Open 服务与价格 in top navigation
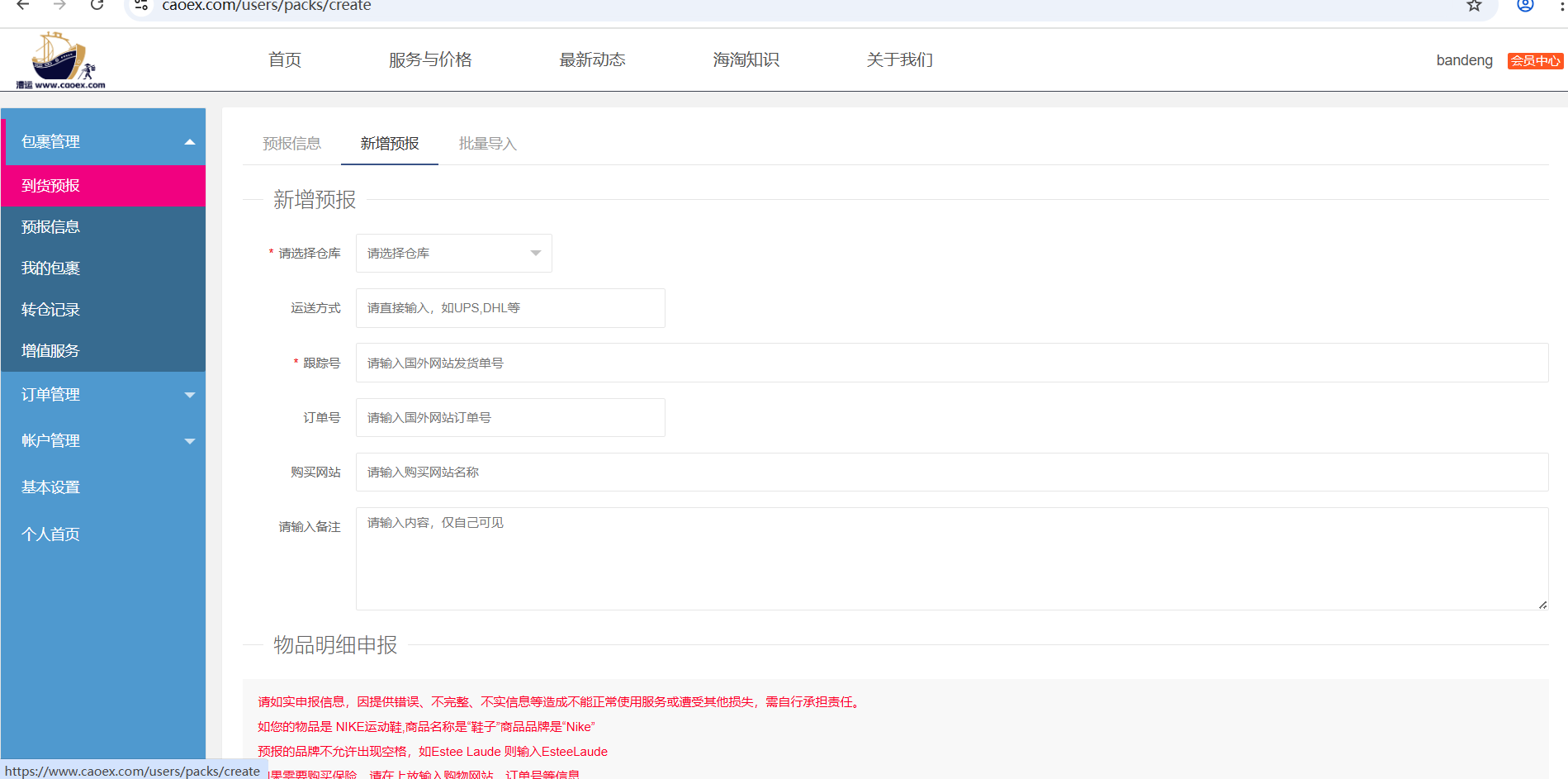1568x779 pixels. (430, 60)
